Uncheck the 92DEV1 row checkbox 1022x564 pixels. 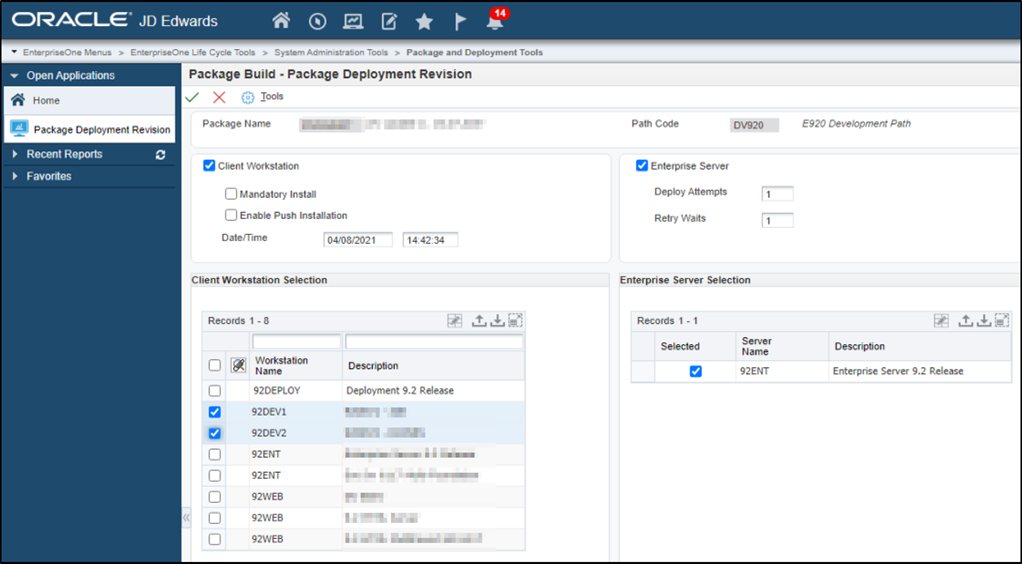coord(214,412)
